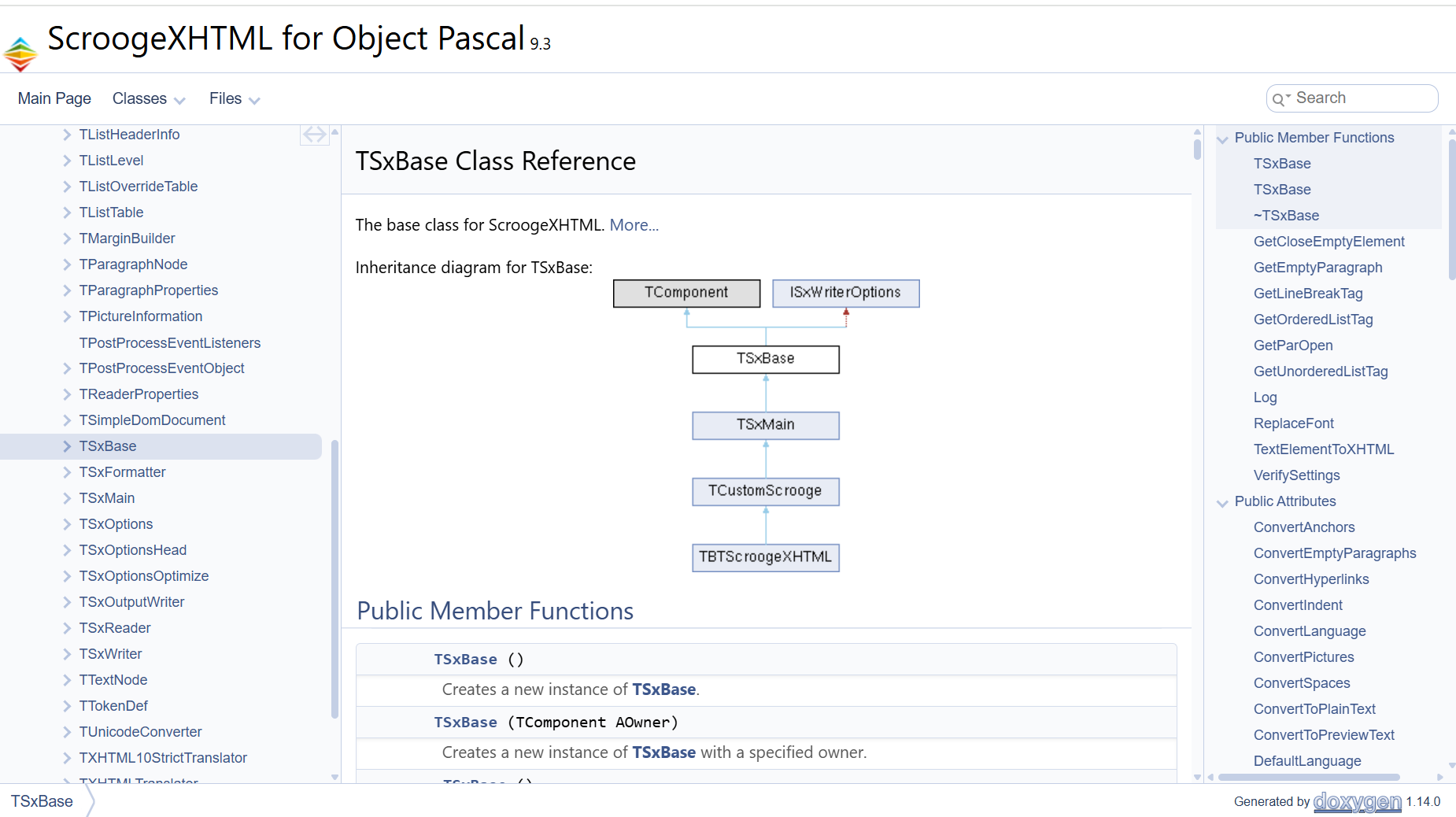
Task: Open the Classes dropdown menu
Action: point(148,99)
